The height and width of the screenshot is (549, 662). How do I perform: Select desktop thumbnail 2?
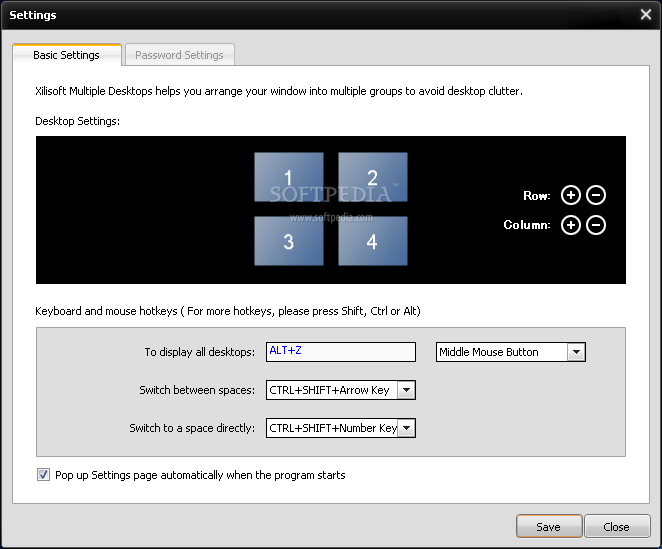coord(373,177)
